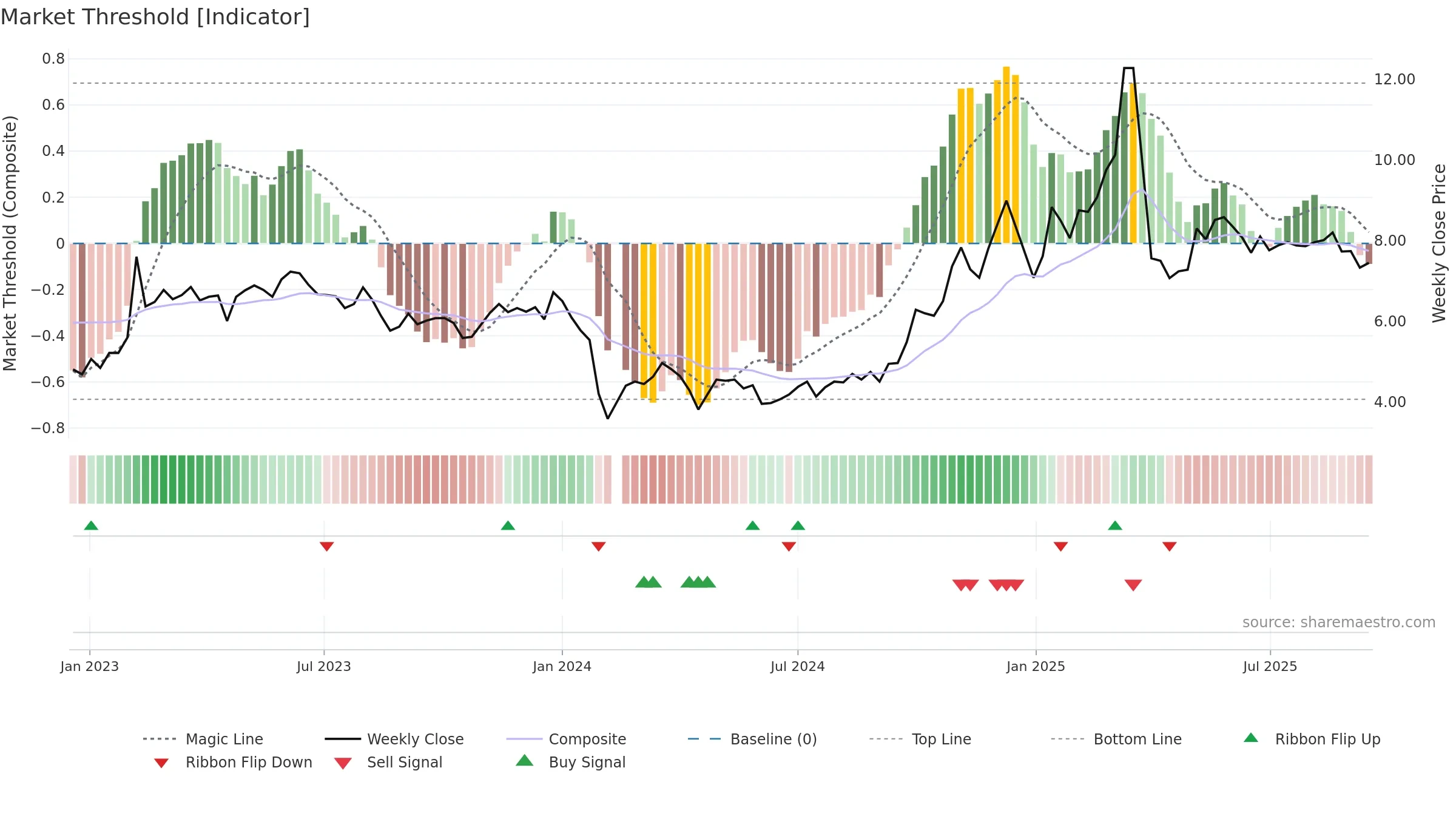The image size is (1456, 819).
Task: Click the 0.8 left-axis tick label
Action: [x=53, y=59]
